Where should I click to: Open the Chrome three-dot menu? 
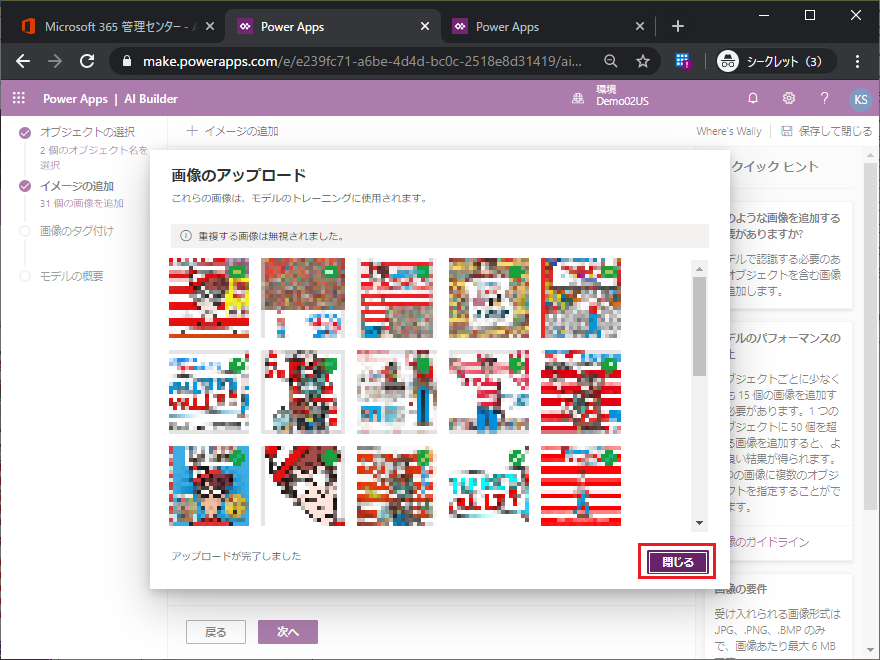858,61
